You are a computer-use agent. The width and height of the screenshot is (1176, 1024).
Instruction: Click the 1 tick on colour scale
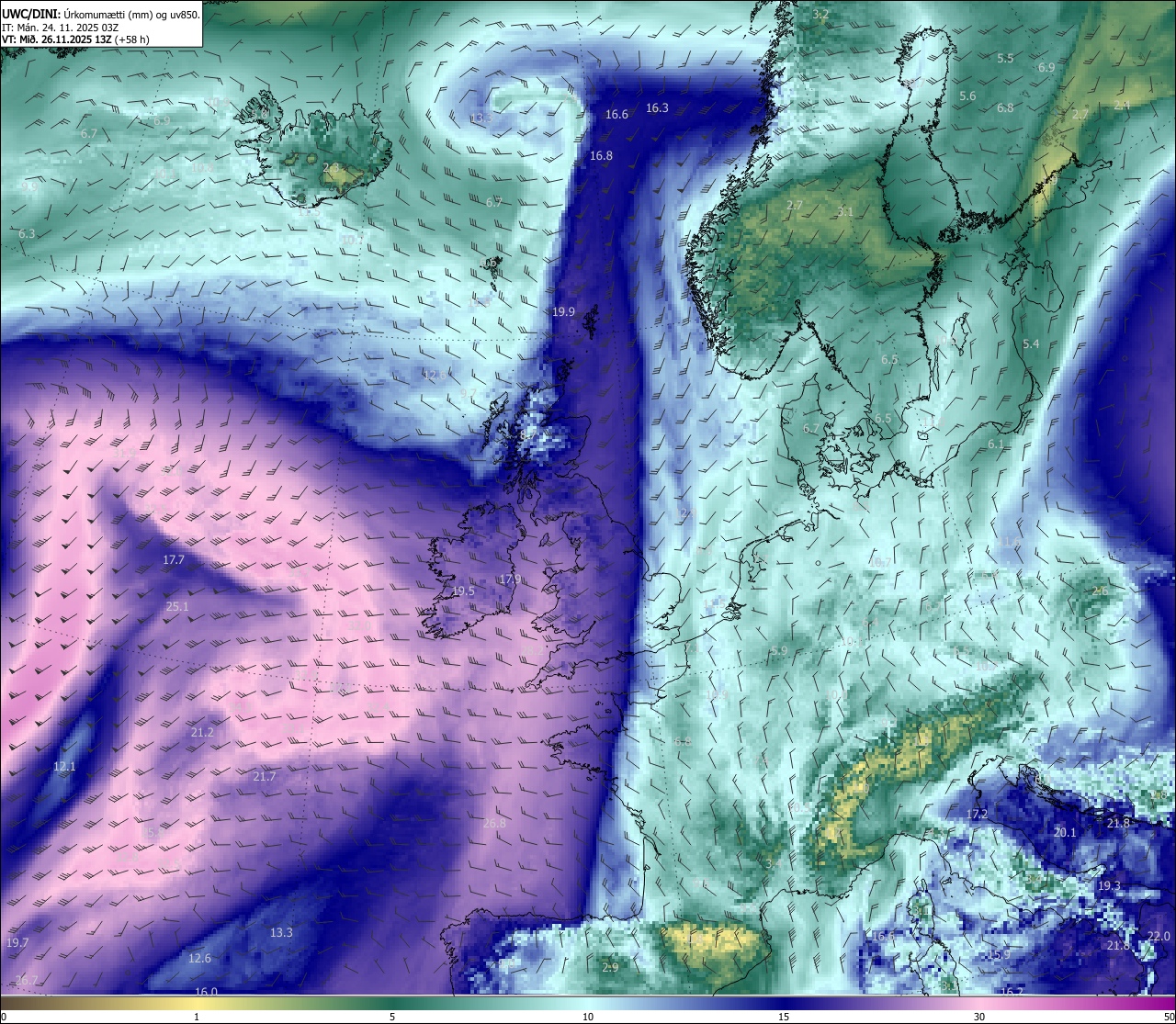(197, 1017)
